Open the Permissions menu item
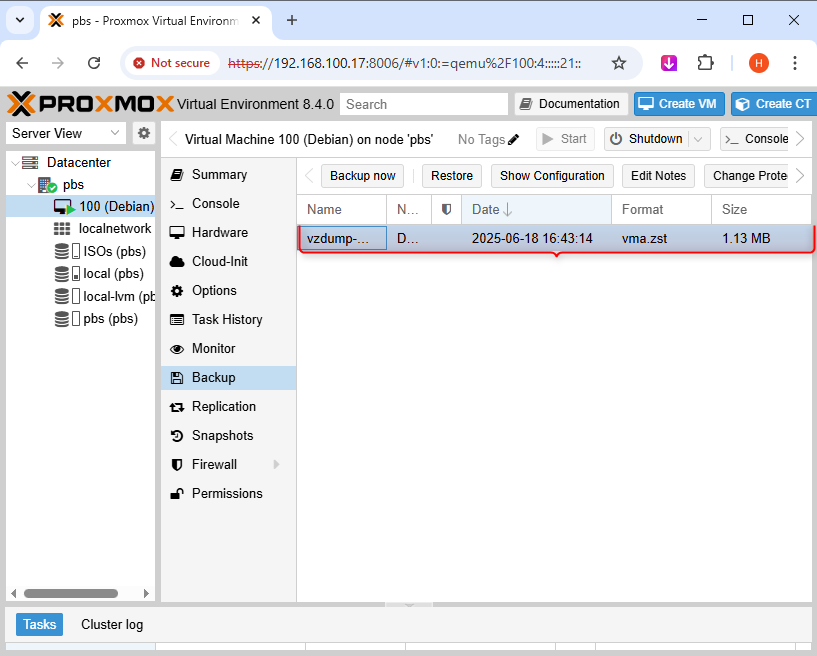 point(228,493)
